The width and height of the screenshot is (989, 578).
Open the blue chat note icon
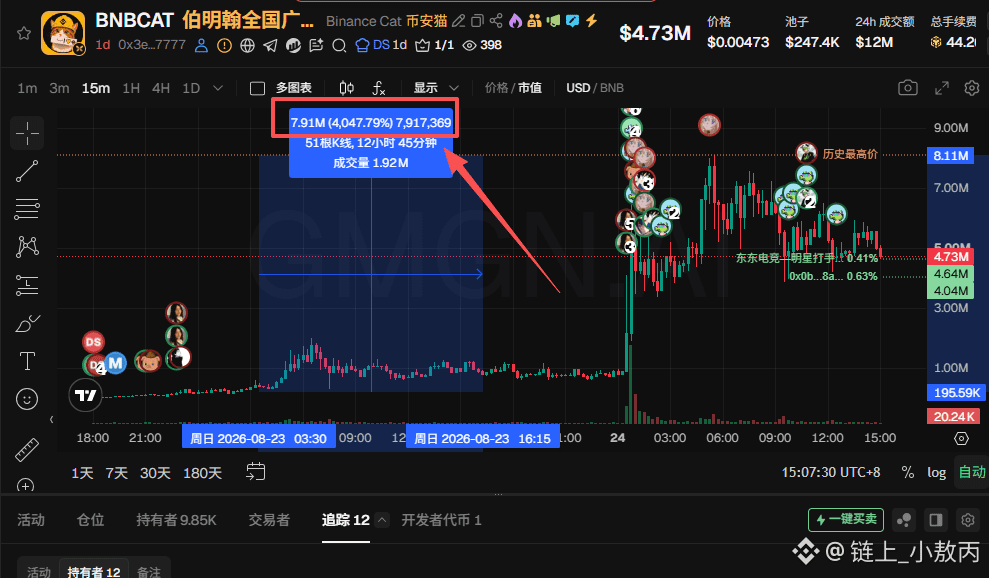(x=573, y=21)
